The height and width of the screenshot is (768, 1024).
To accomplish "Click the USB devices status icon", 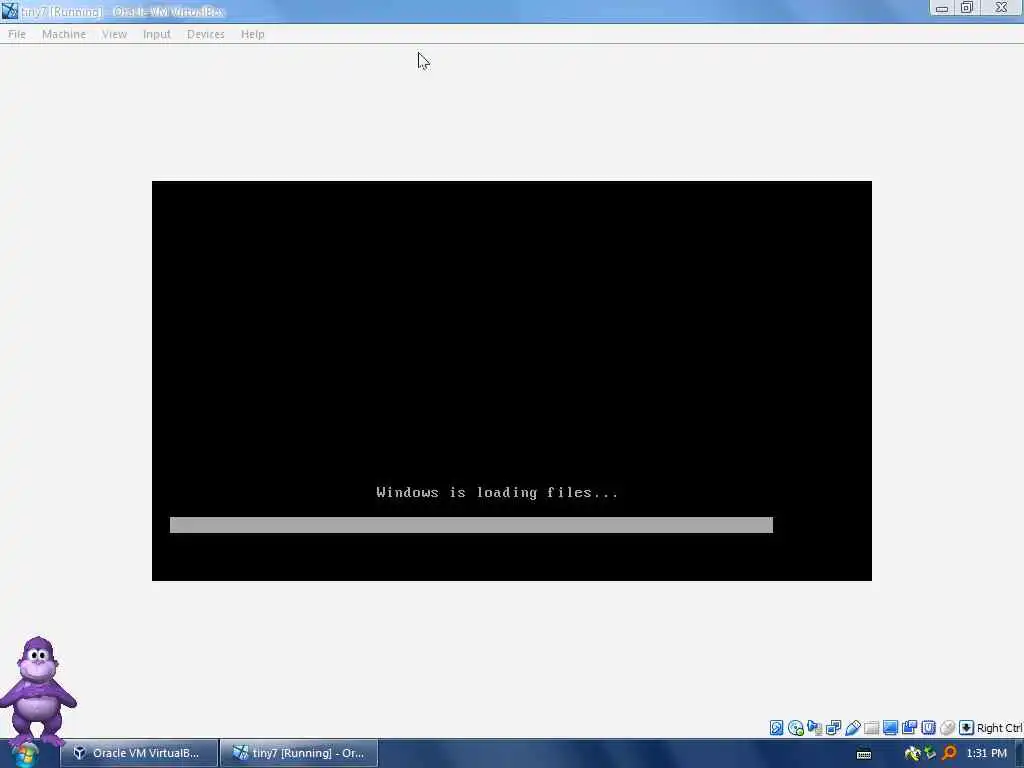I will (x=852, y=728).
